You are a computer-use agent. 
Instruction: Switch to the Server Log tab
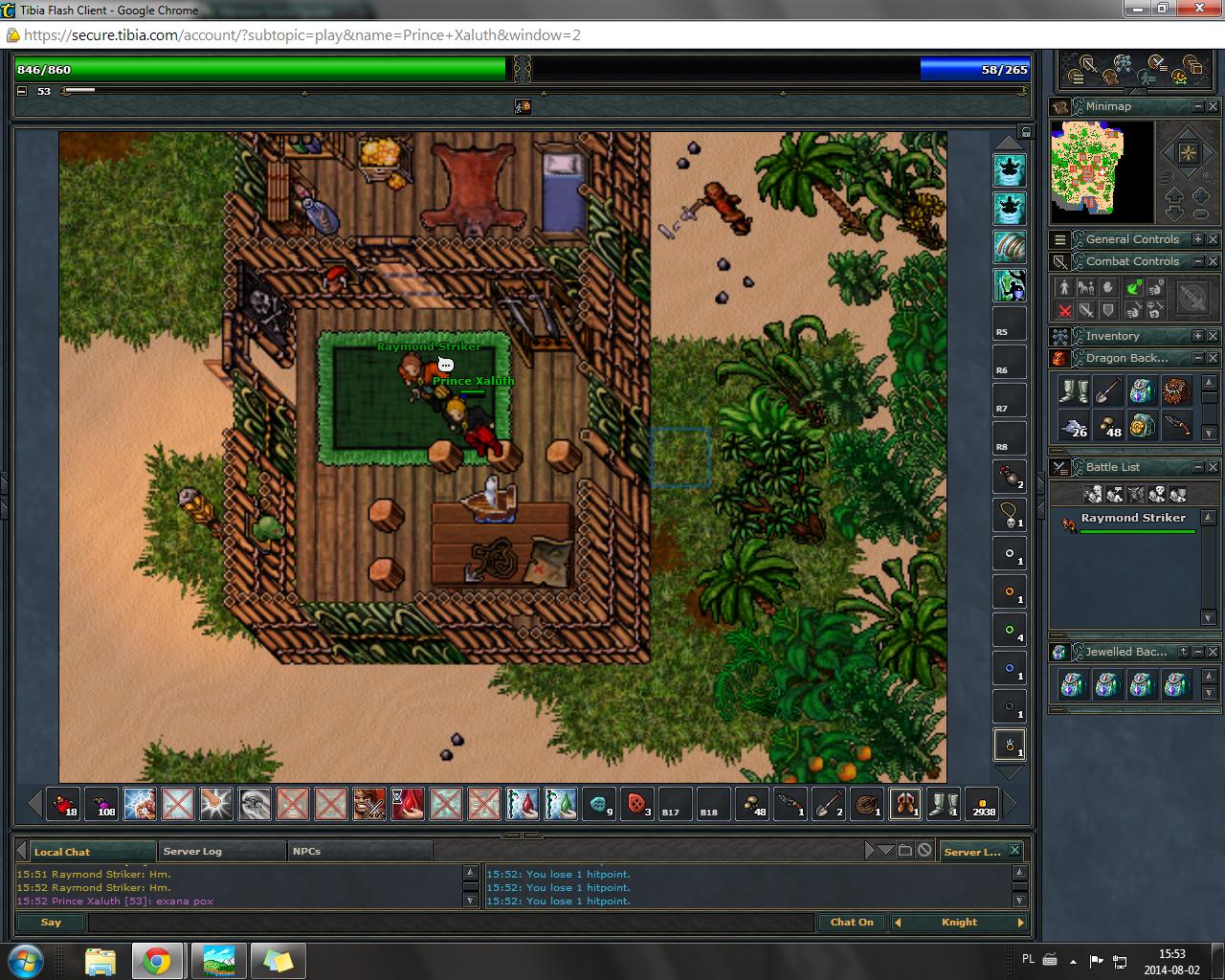(x=192, y=851)
